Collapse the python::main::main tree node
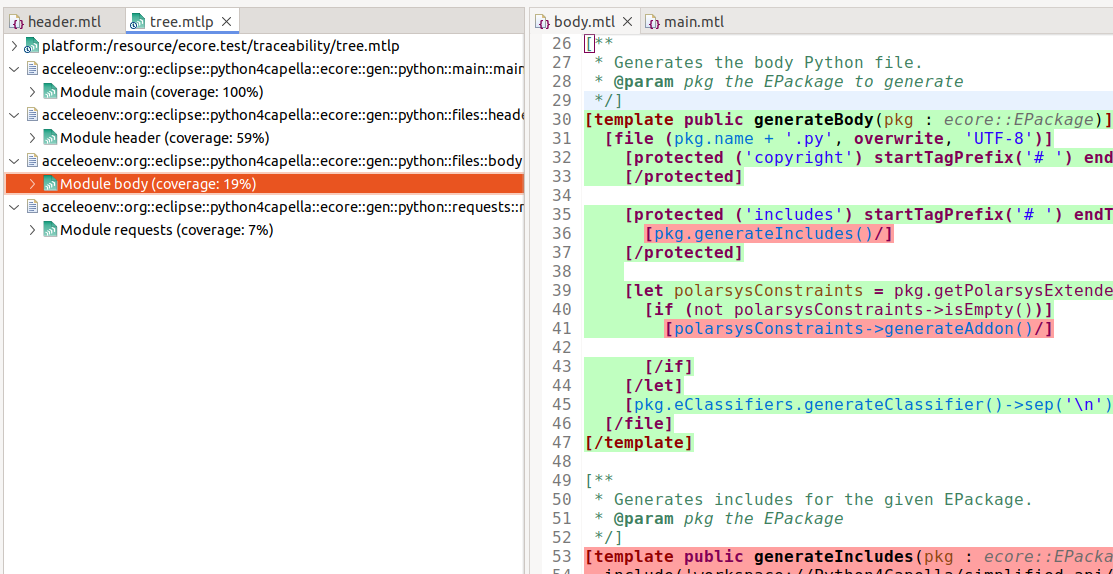The image size is (1113, 574). [13, 69]
